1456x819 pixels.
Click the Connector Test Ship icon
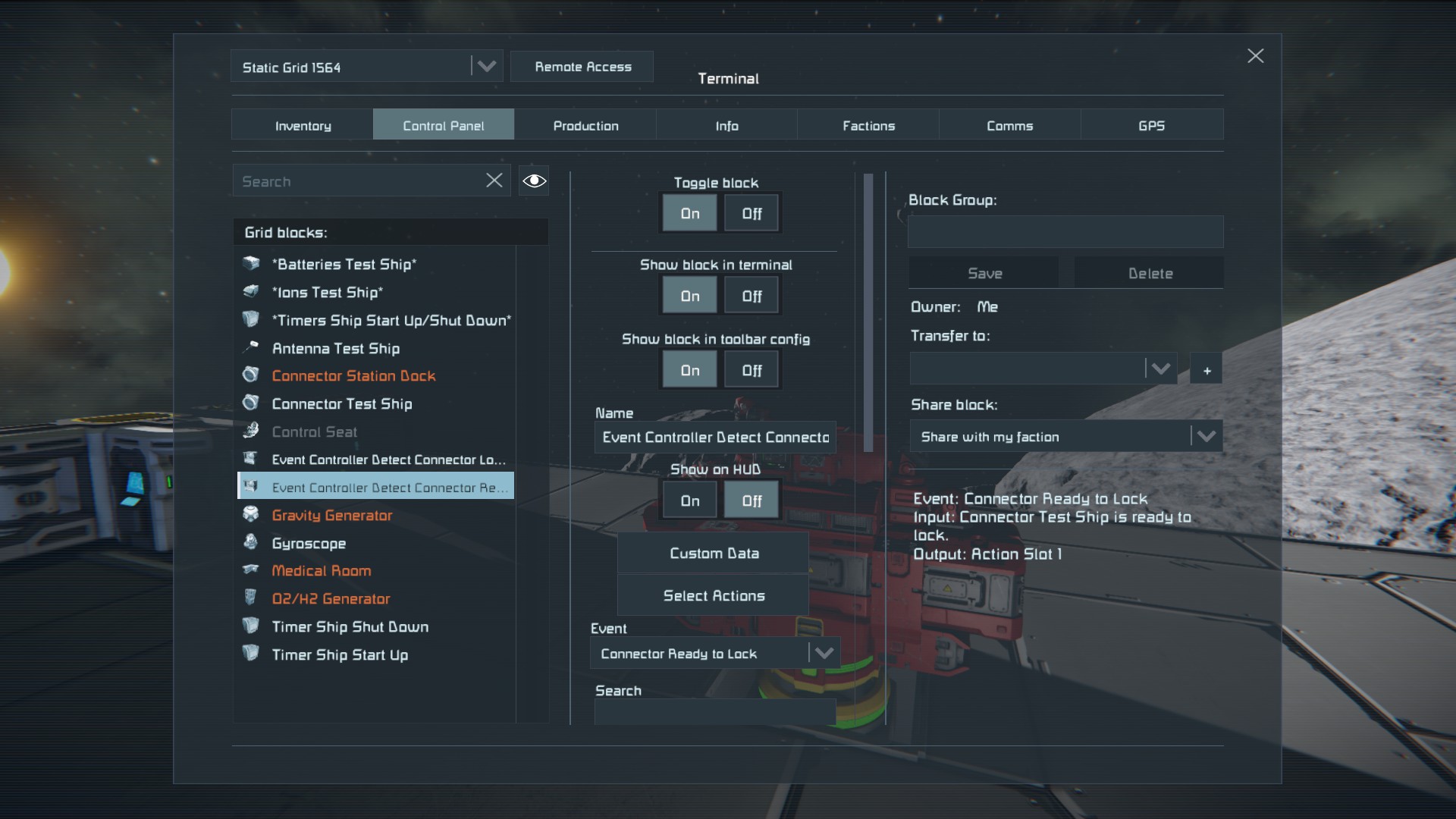click(x=251, y=403)
